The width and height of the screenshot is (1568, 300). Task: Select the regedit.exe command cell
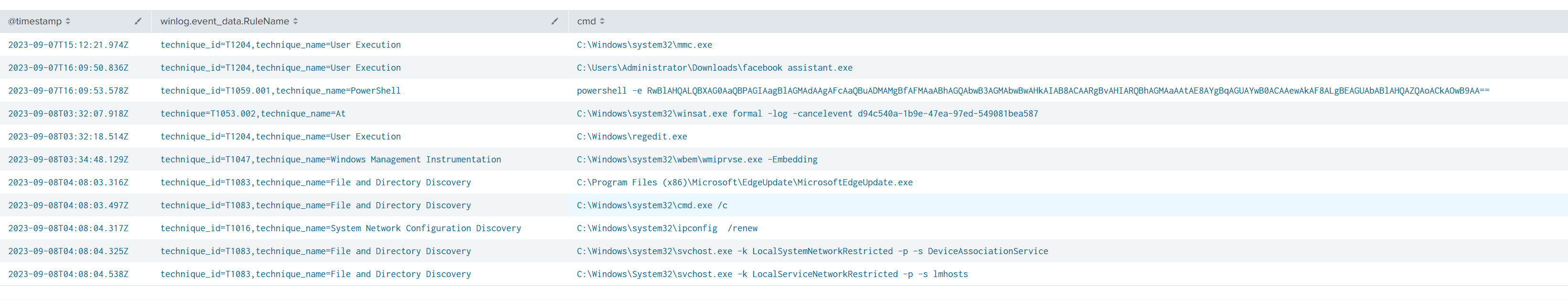tap(632, 137)
